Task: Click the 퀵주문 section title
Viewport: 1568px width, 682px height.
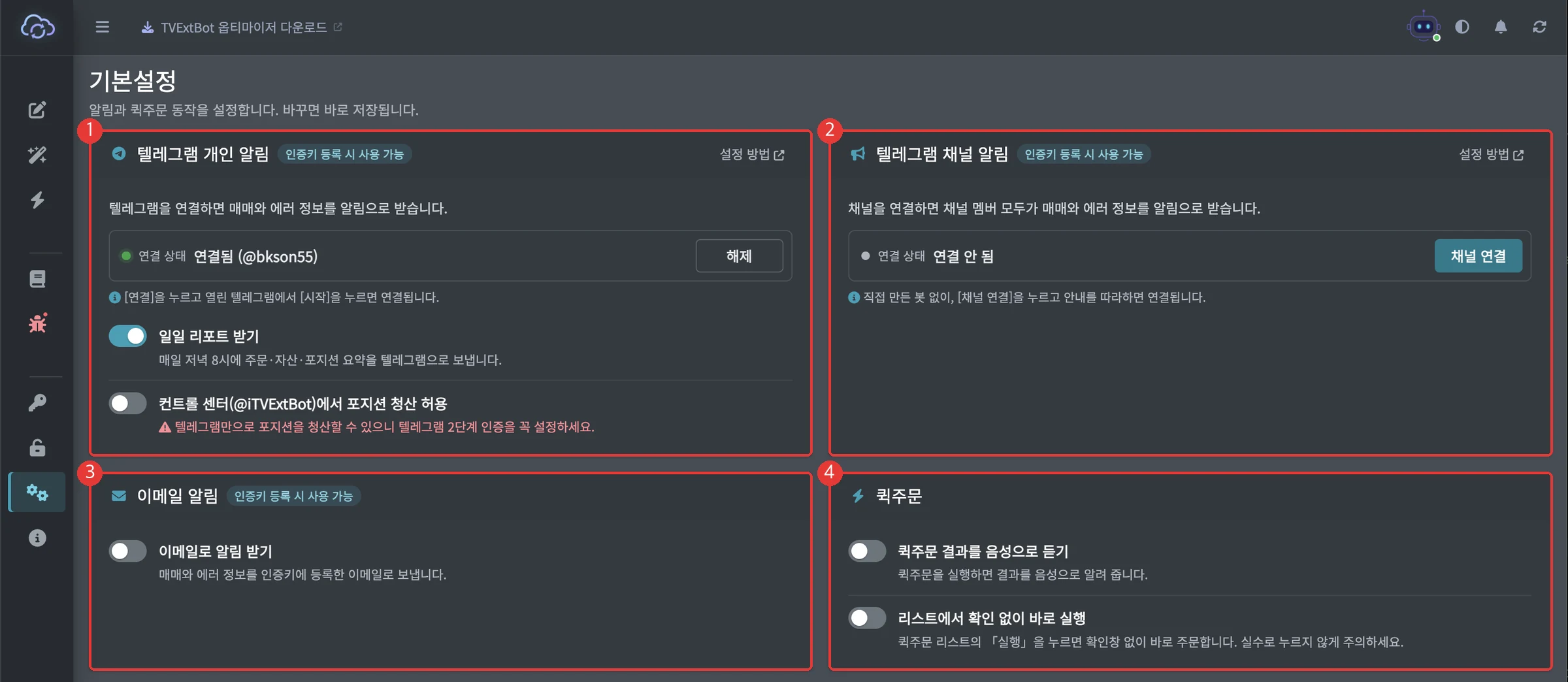Action: click(x=898, y=496)
